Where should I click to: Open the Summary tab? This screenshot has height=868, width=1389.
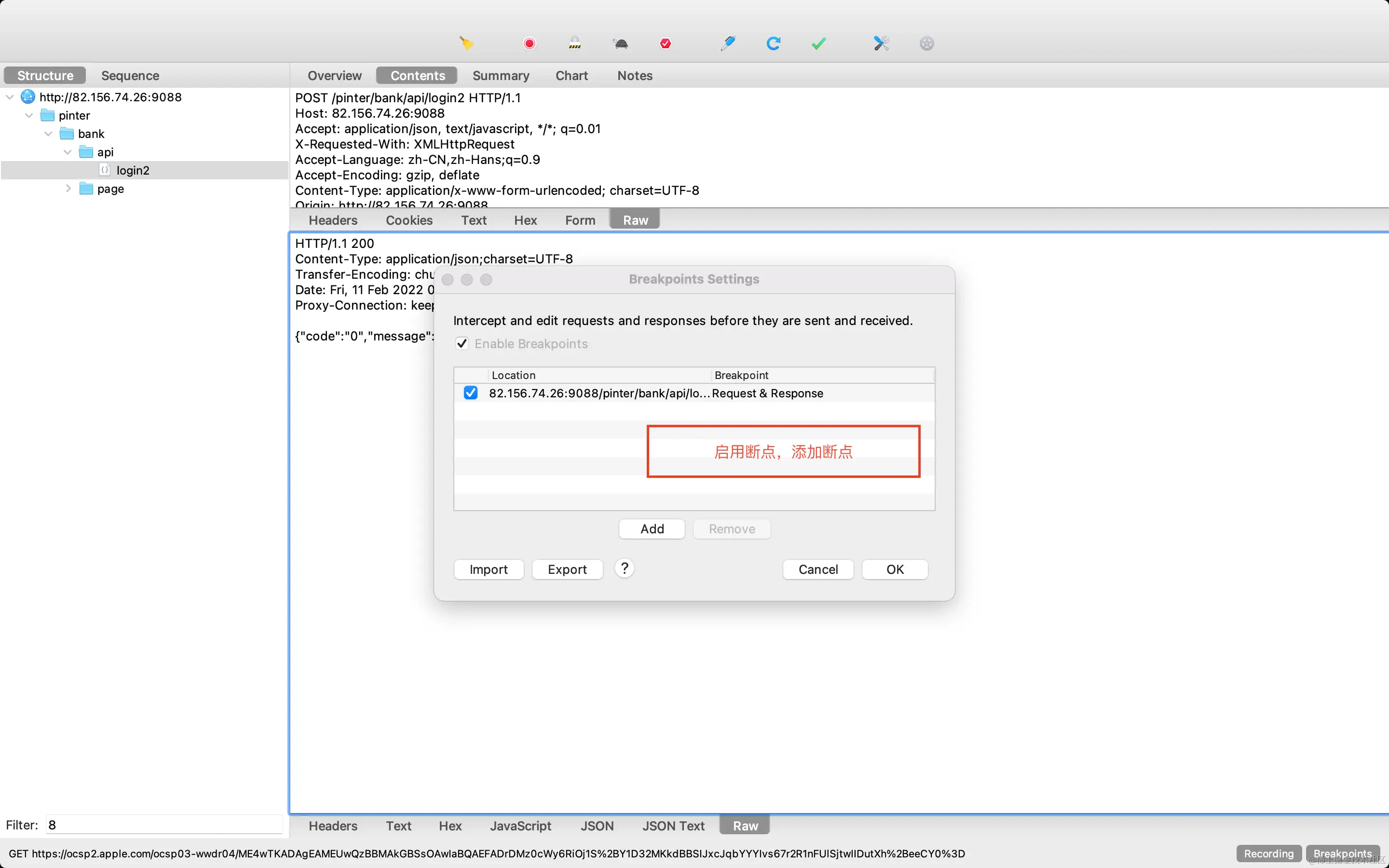coord(501,75)
